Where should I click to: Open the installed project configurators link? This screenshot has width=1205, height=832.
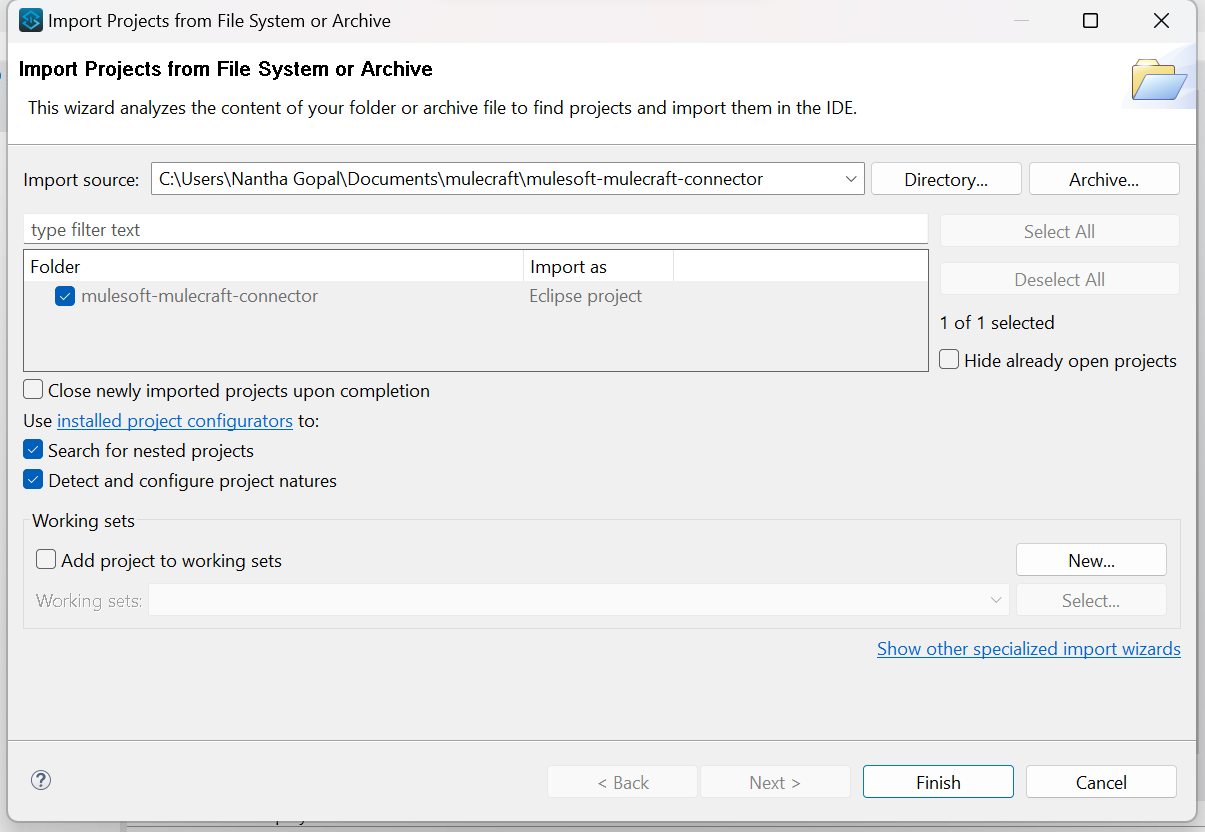click(x=175, y=421)
